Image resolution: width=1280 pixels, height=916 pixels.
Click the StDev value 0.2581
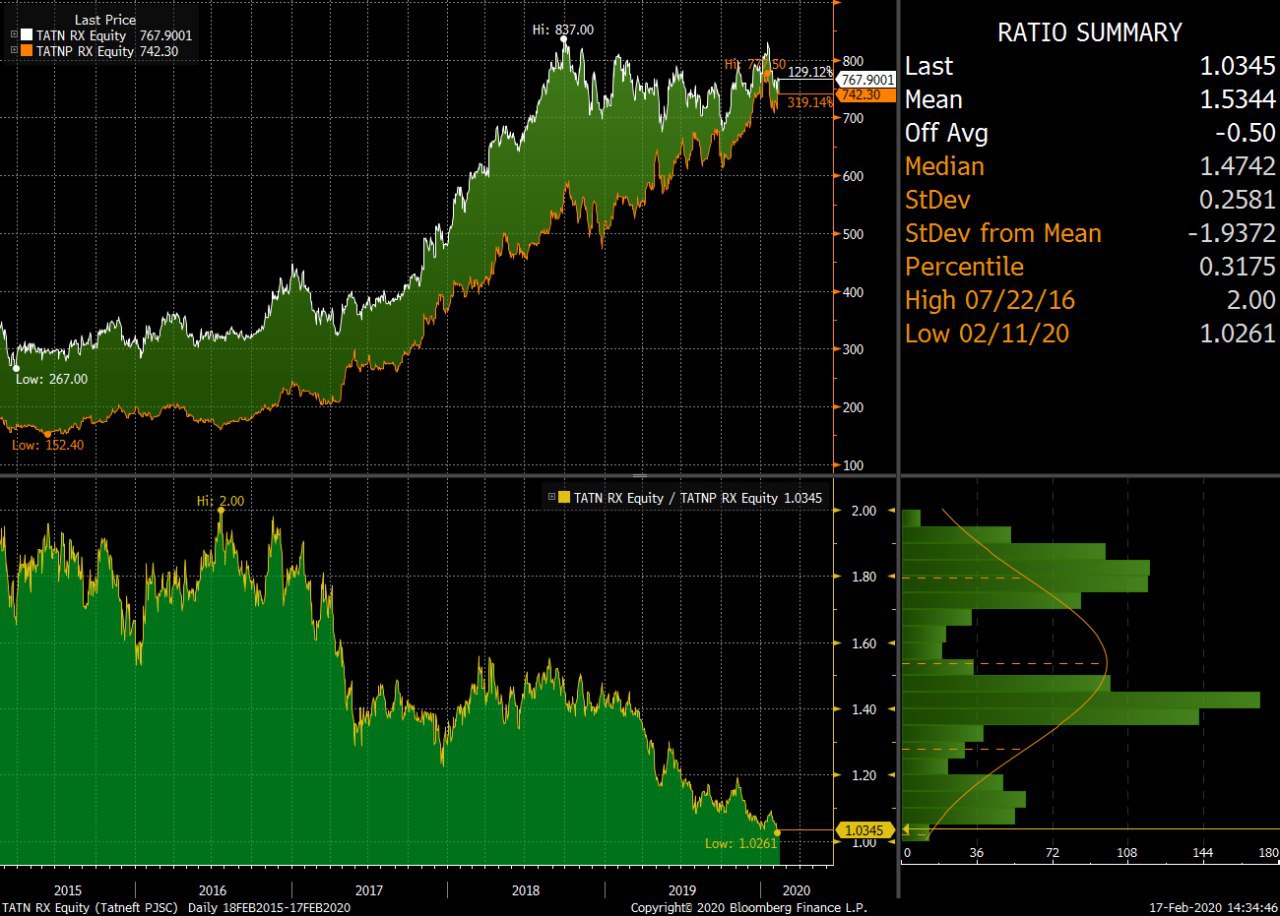pos(1238,200)
